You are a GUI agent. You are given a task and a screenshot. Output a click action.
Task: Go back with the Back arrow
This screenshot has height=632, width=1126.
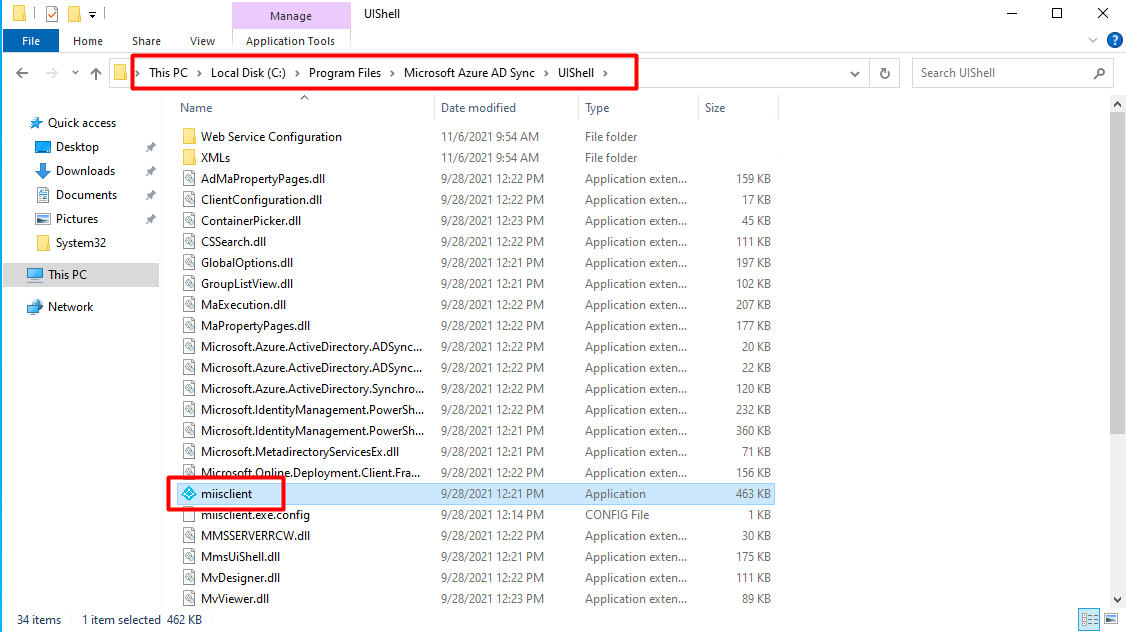click(22, 73)
